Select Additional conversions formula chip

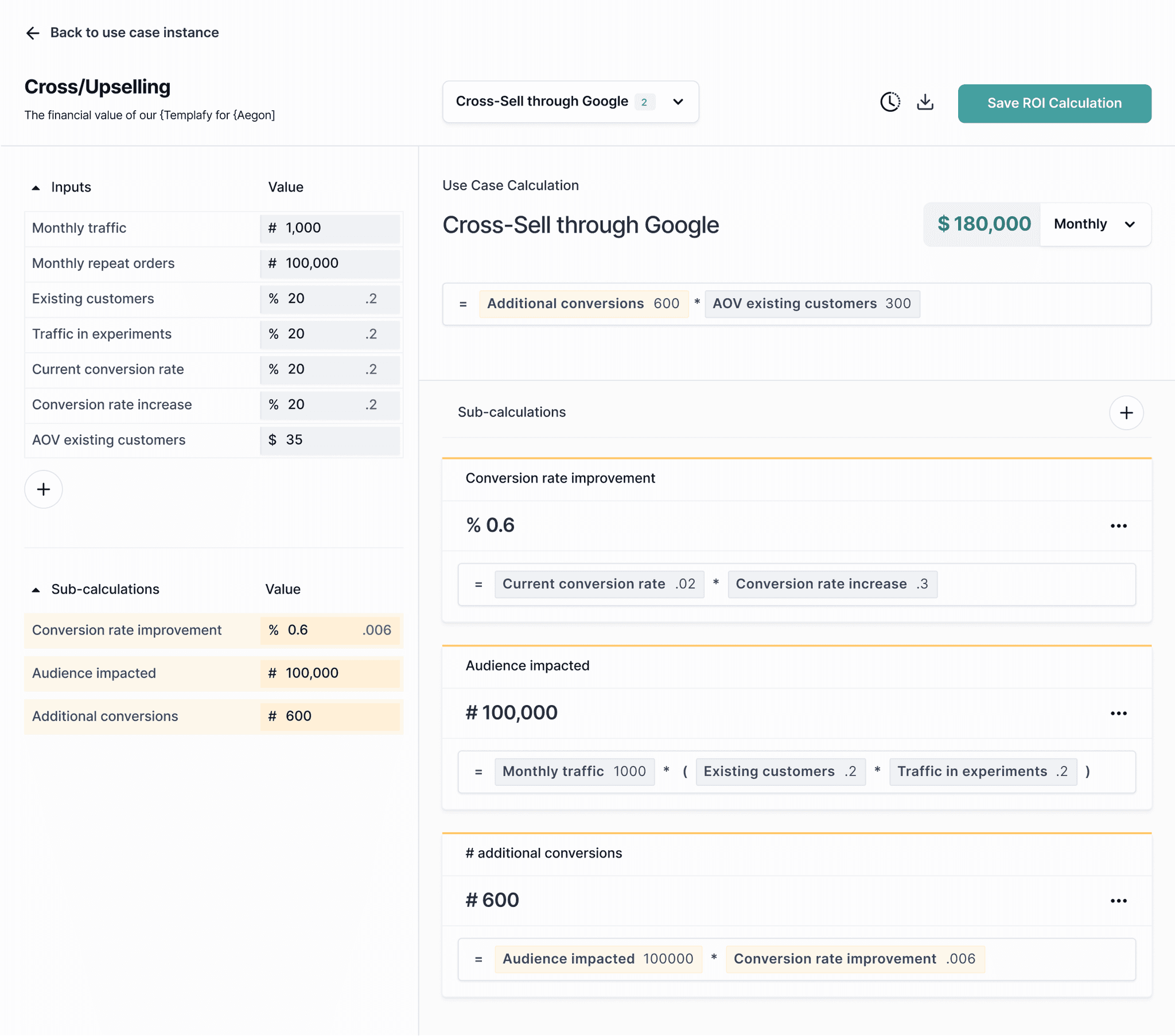tap(583, 303)
